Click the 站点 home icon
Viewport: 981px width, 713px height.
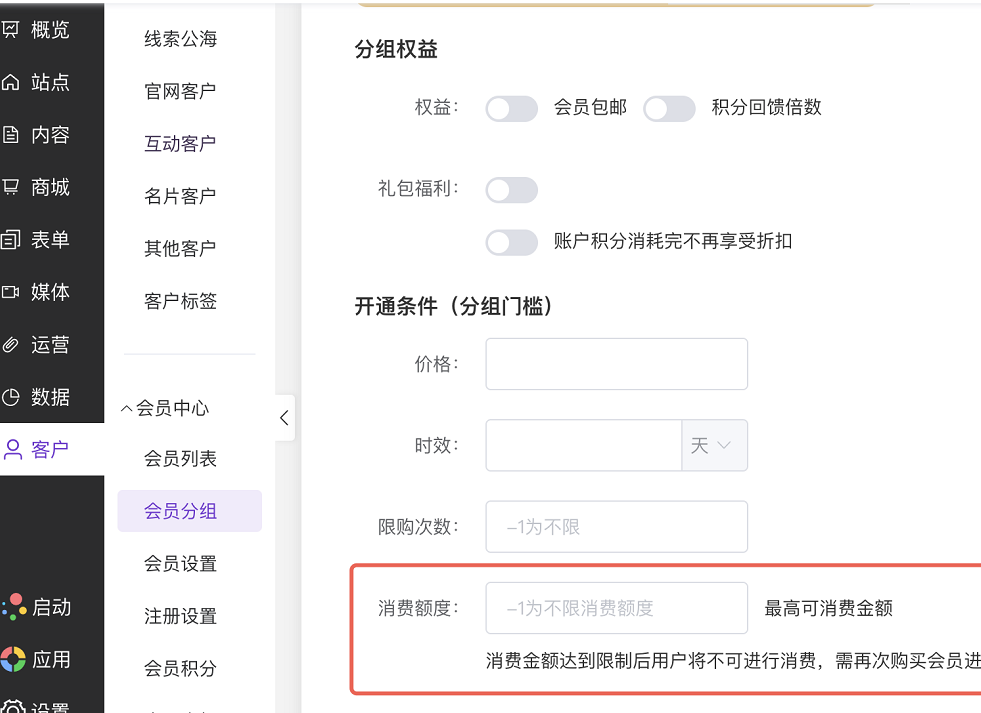[x=10, y=82]
